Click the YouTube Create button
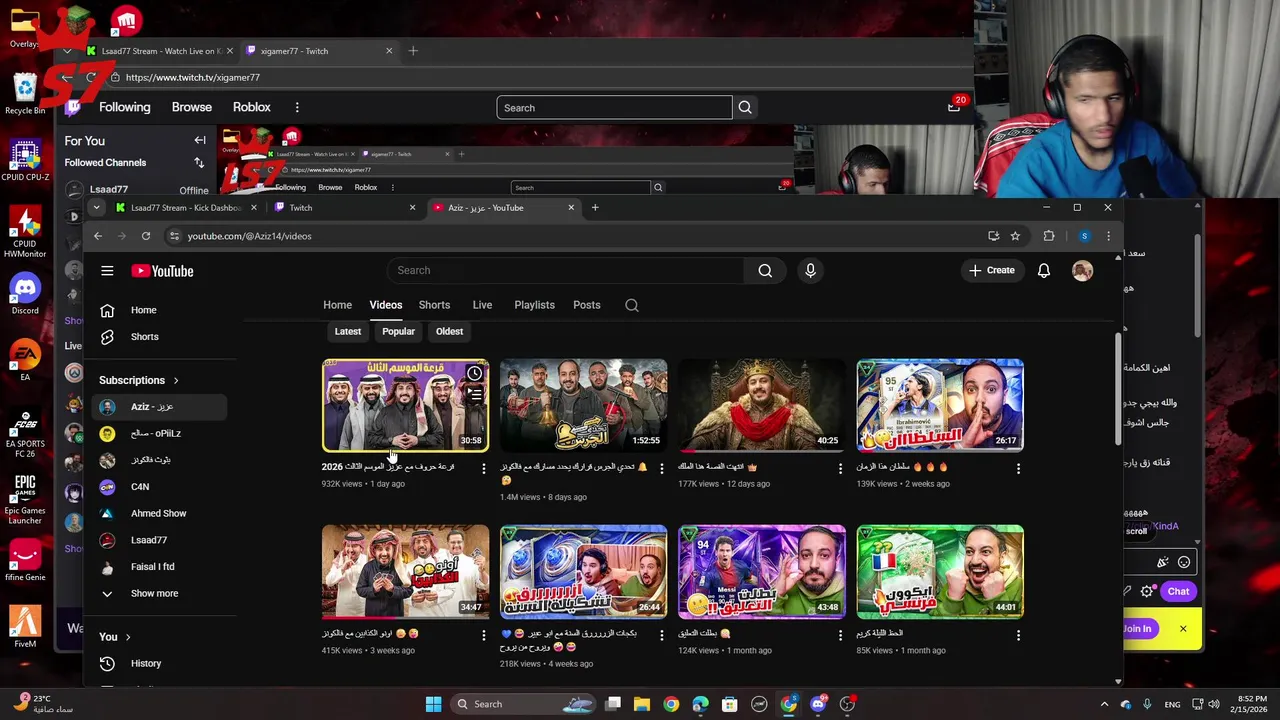Viewport: 1280px width, 720px height. [992, 270]
